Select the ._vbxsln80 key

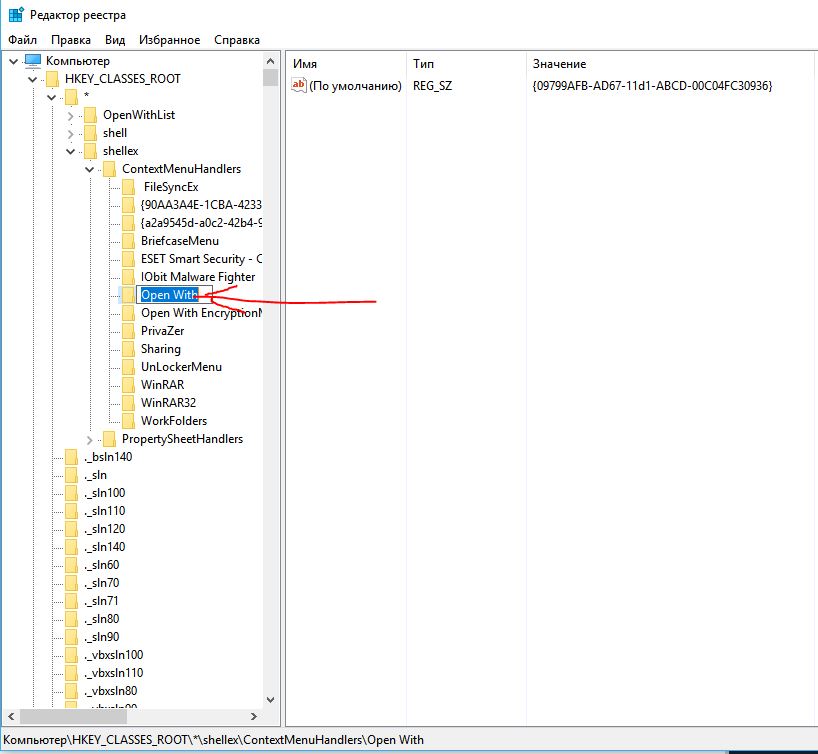pos(110,691)
